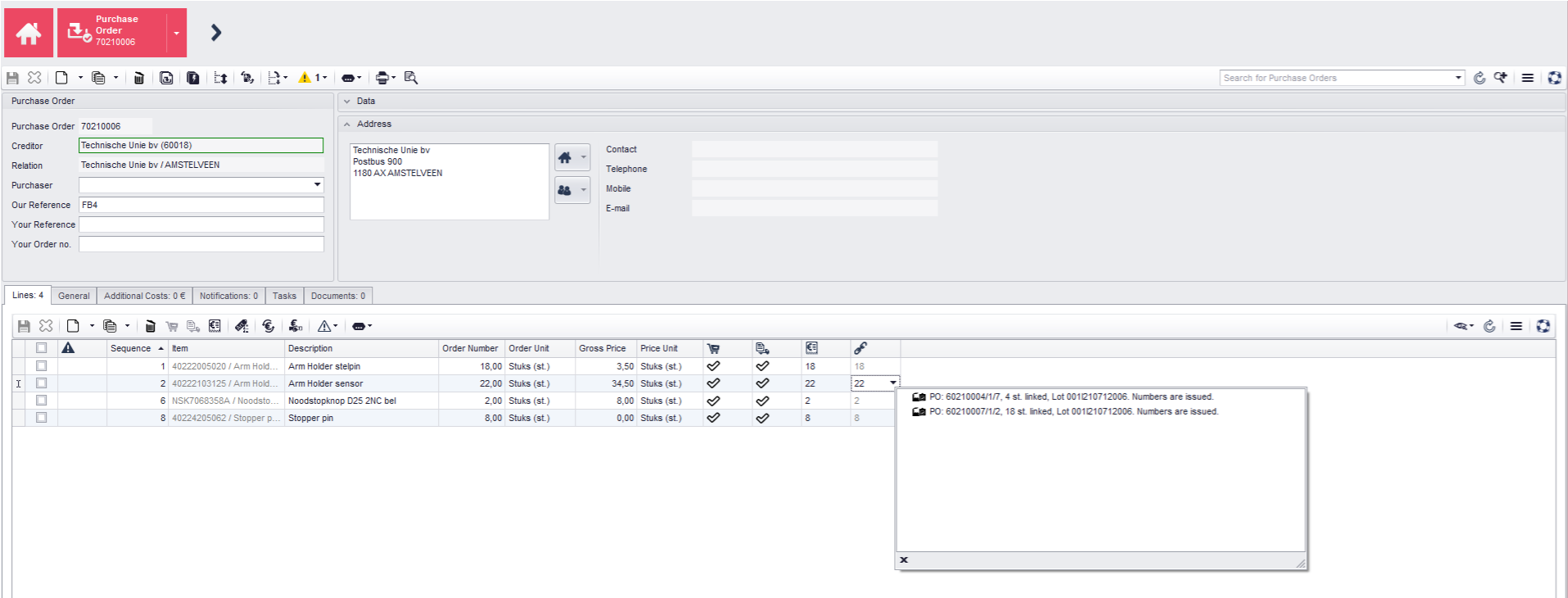Click the Your Order no. input field
1568x598 pixels.
tap(201, 244)
